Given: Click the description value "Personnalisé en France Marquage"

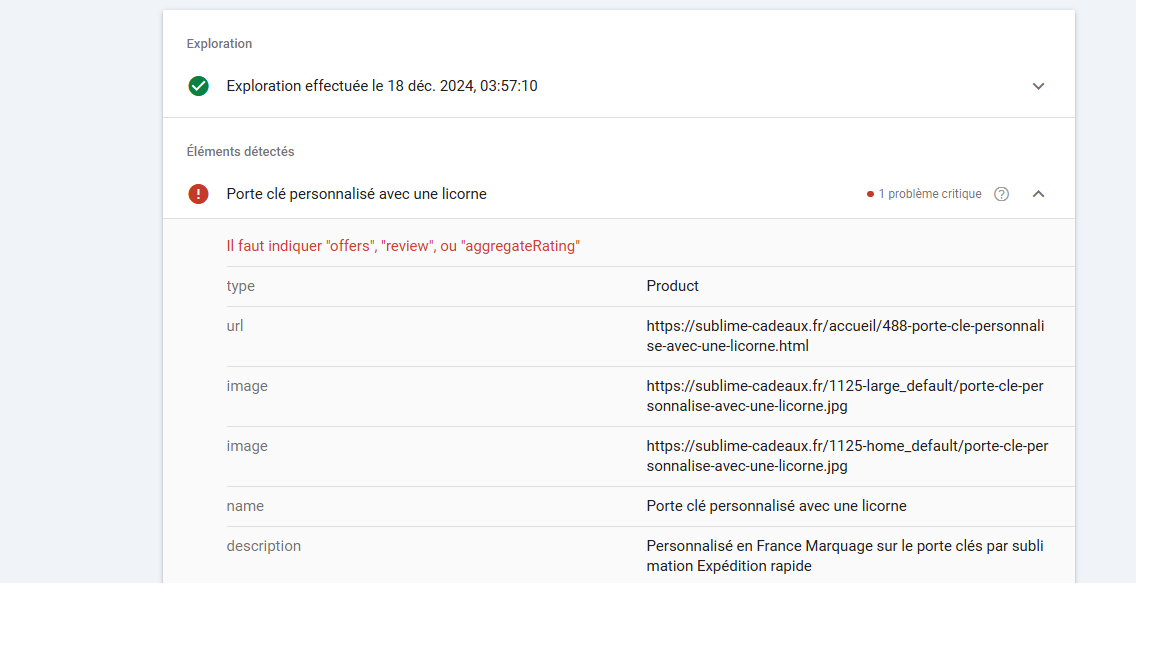Looking at the screenshot, I should click(x=845, y=556).
